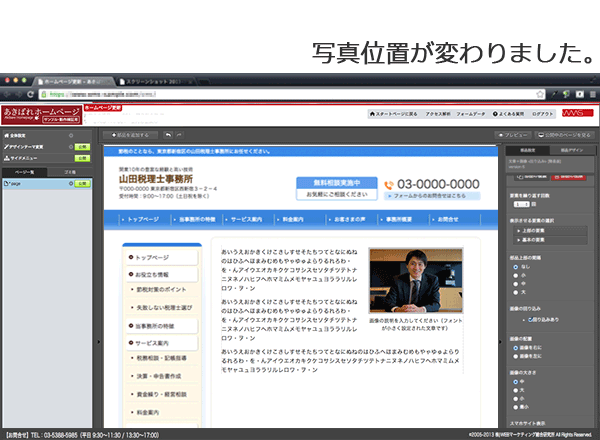Image resolution: width=600 pixels, height=440 pixels.
Task: Click the プレビュー button
Action: 513,133
